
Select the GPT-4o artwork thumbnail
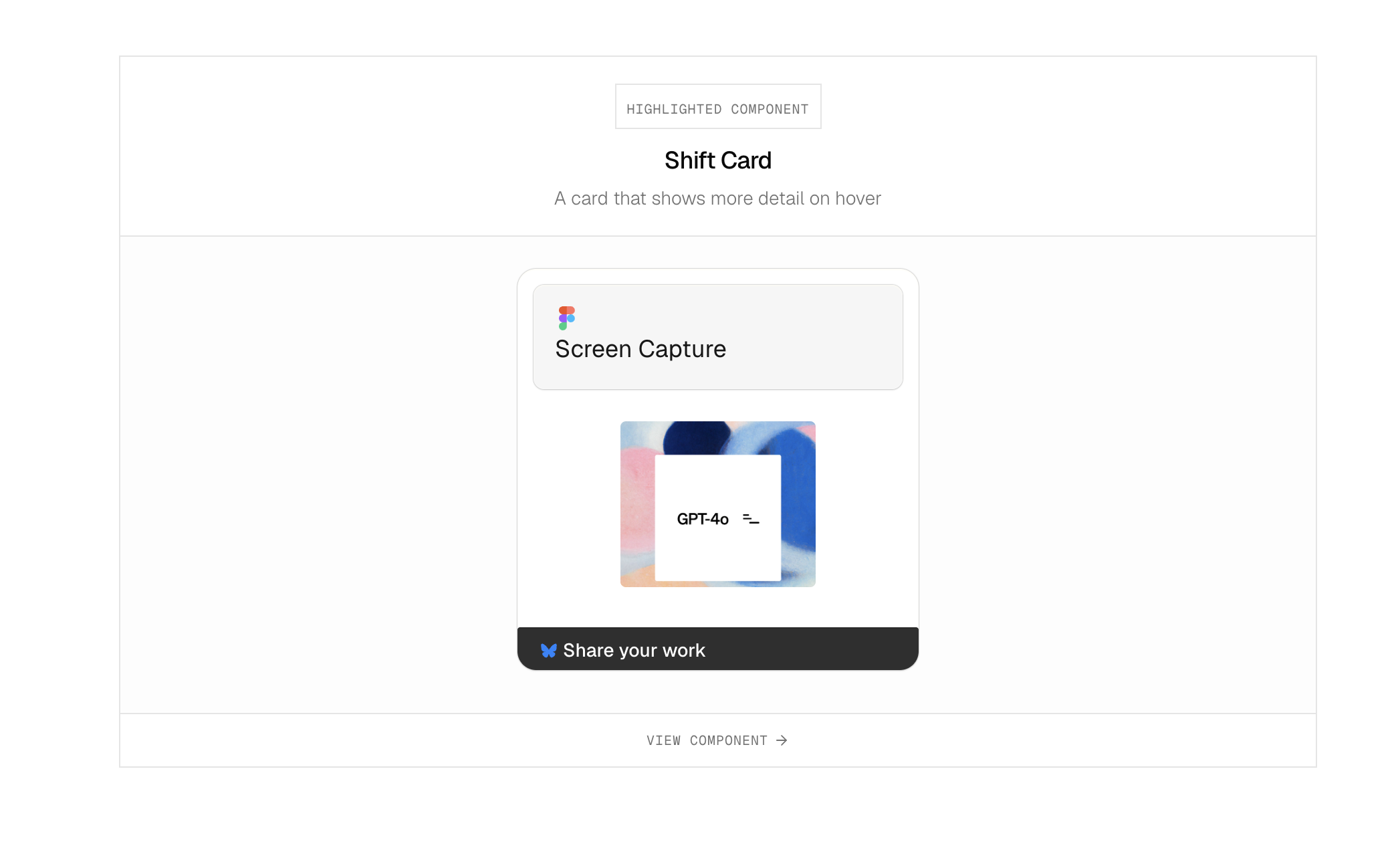tap(717, 504)
